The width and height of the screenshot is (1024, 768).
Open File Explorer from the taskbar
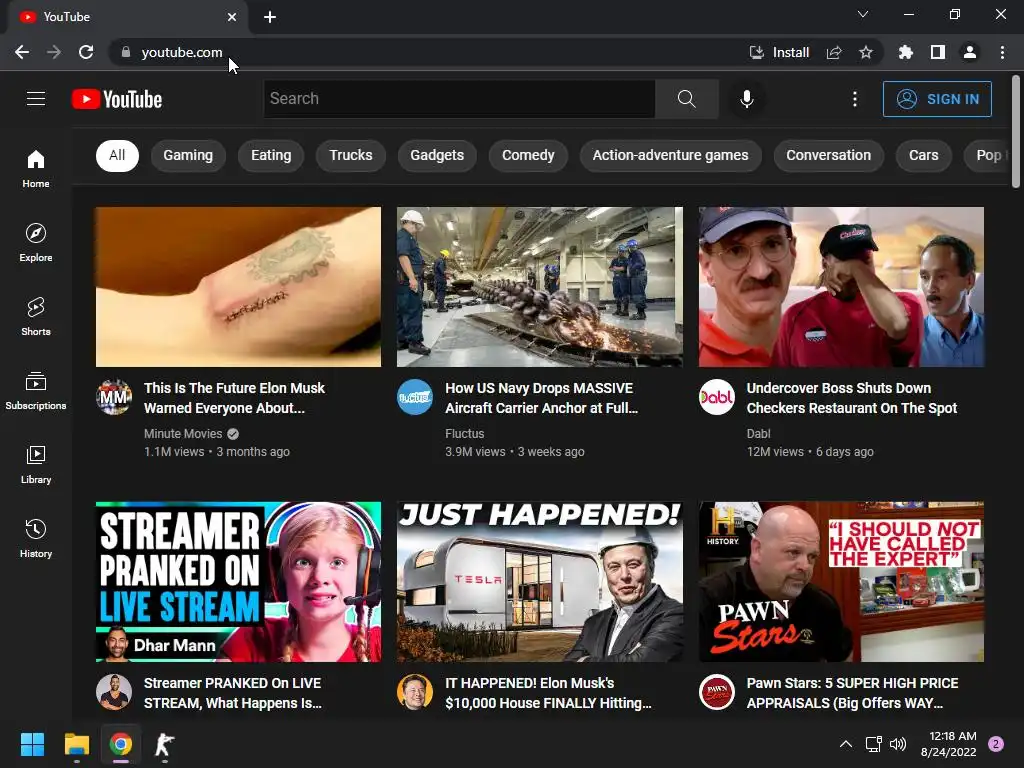click(x=76, y=744)
